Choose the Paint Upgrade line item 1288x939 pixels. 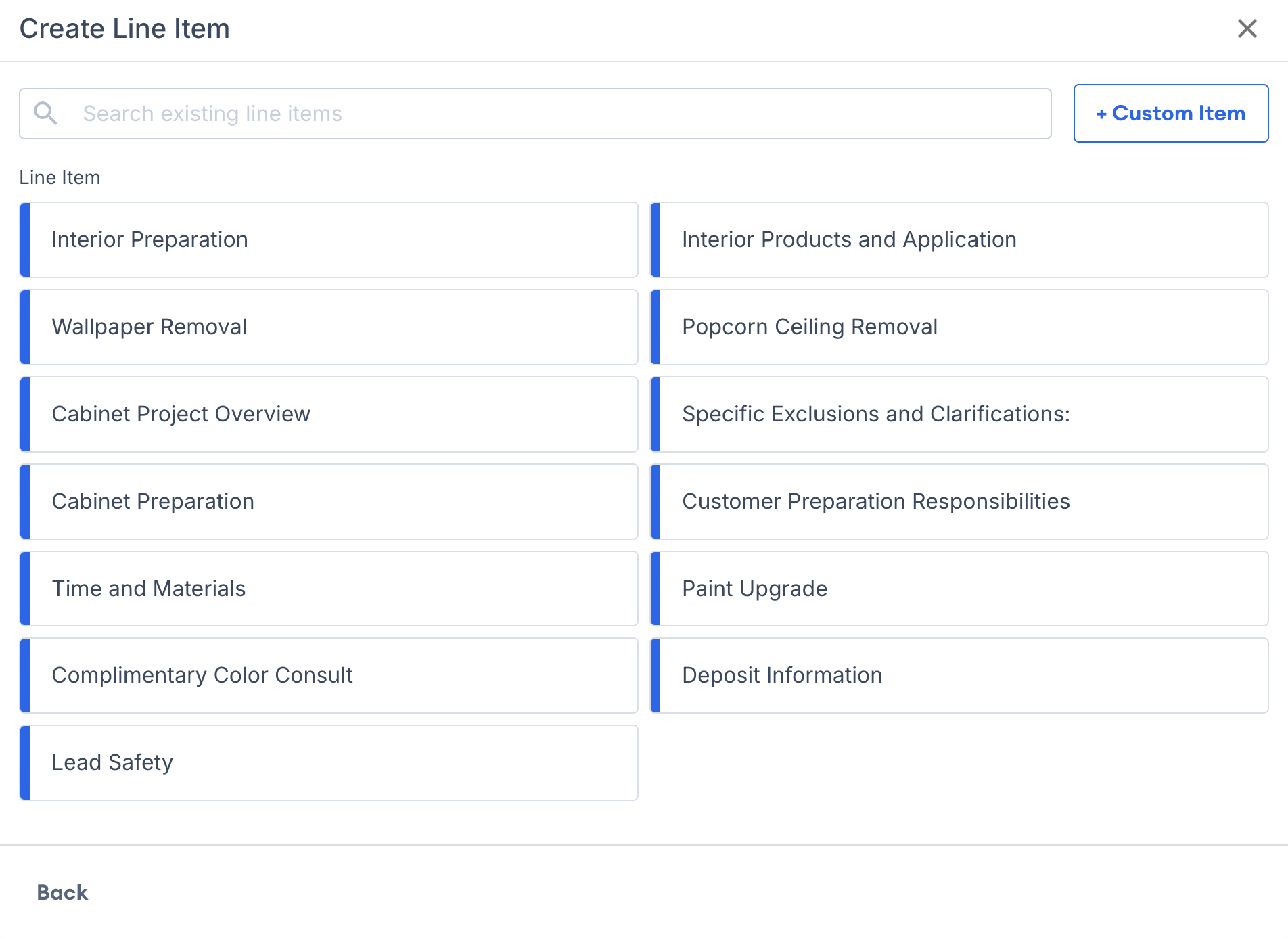[959, 589]
